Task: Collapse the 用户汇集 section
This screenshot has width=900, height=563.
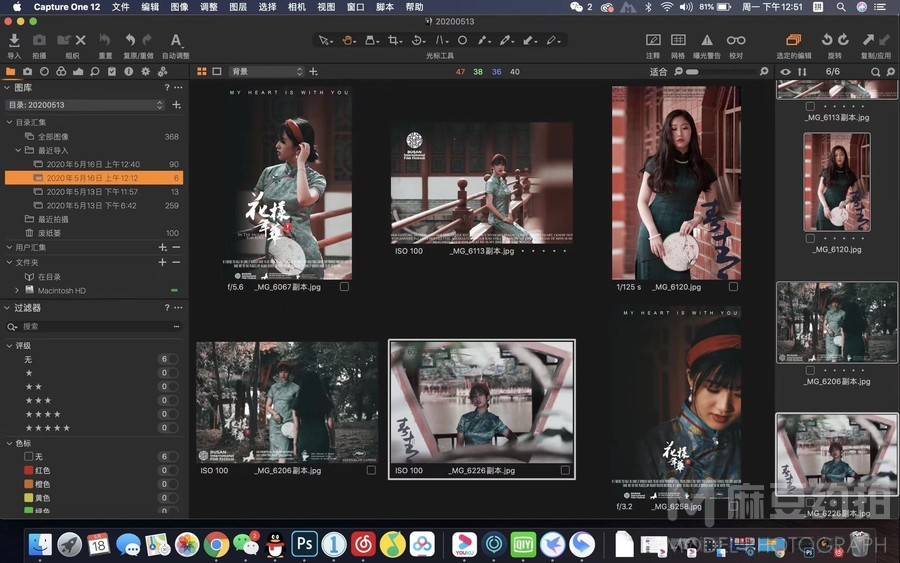Action: click(9, 247)
